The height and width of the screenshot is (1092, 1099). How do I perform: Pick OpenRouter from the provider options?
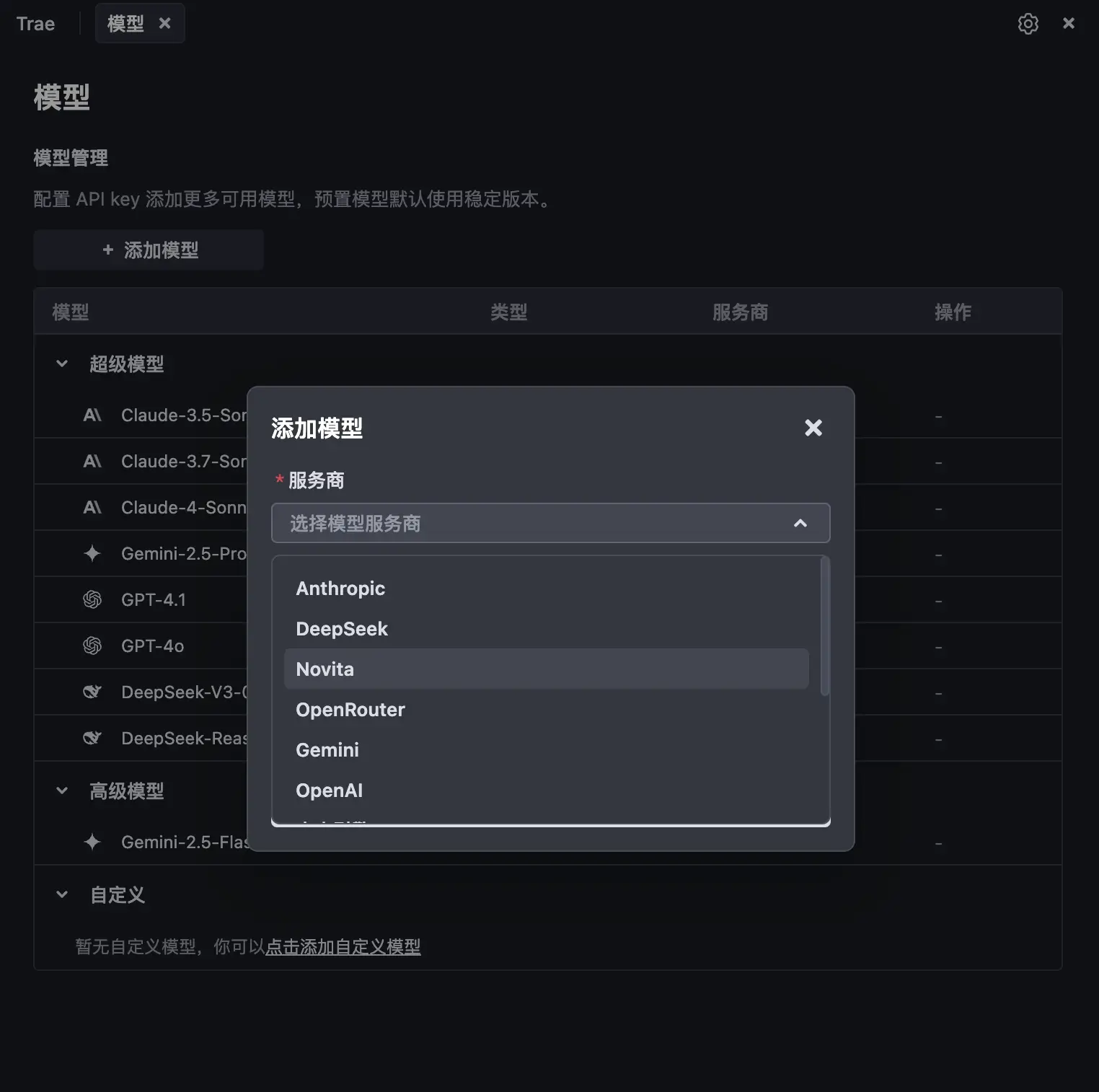[x=350, y=710]
